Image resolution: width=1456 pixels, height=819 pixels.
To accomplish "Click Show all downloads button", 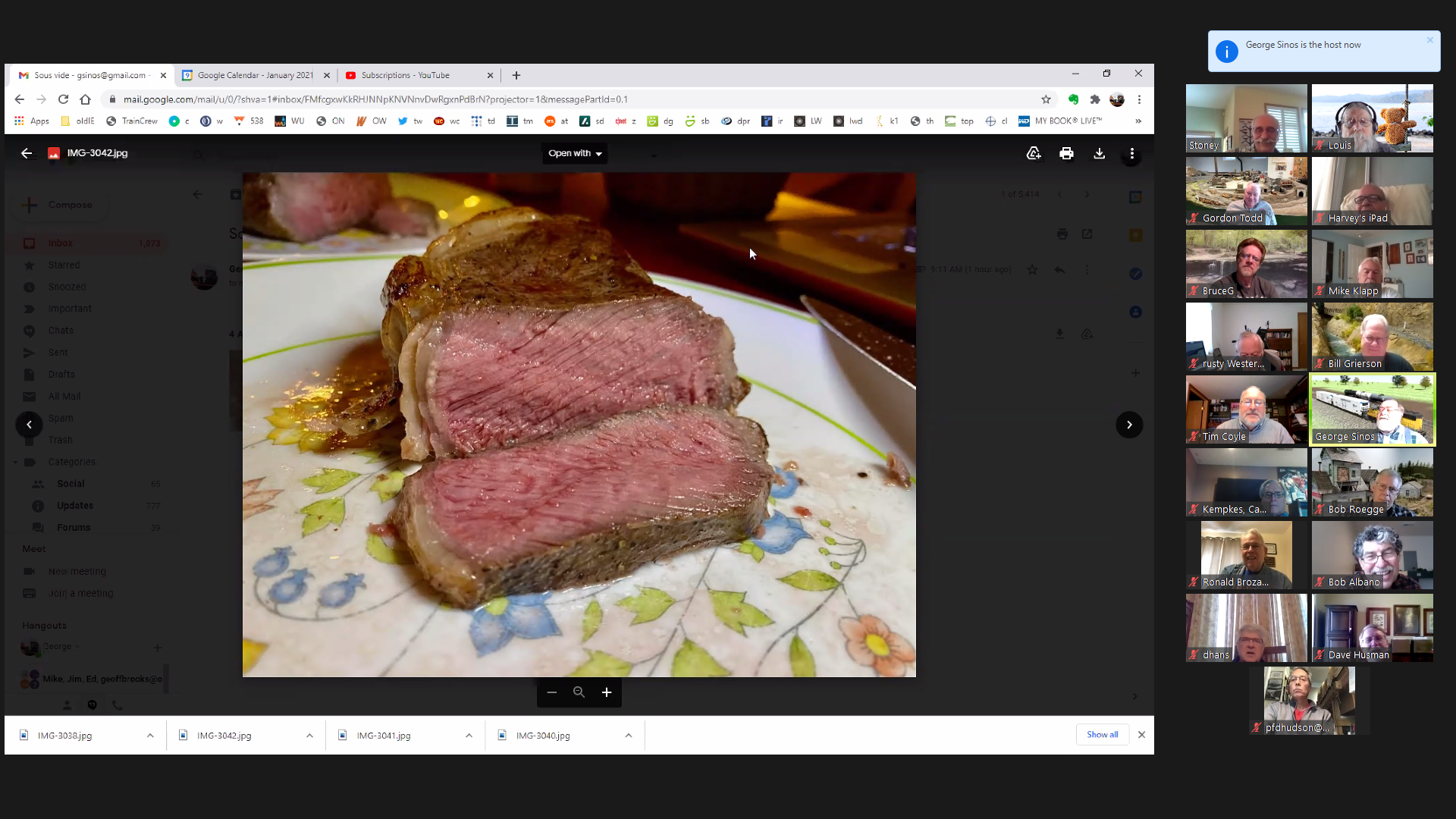I will coord(1102,735).
